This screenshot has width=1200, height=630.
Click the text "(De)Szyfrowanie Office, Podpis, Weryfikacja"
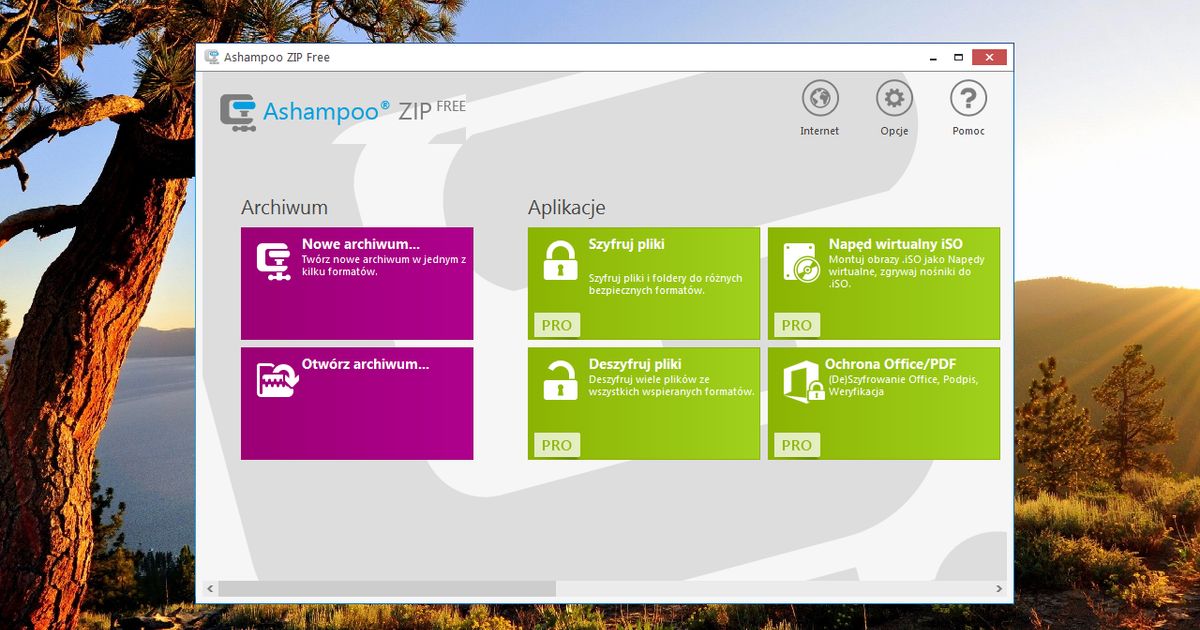coord(902,386)
